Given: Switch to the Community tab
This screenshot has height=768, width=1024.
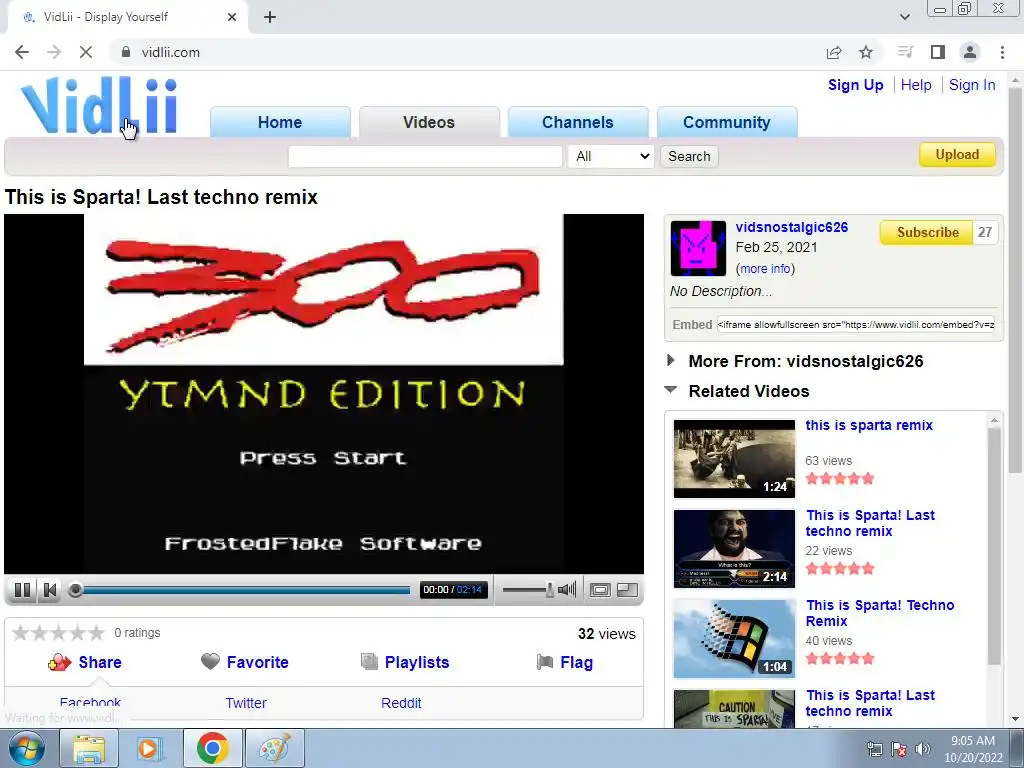Looking at the screenshot, I should pos(727,122).
